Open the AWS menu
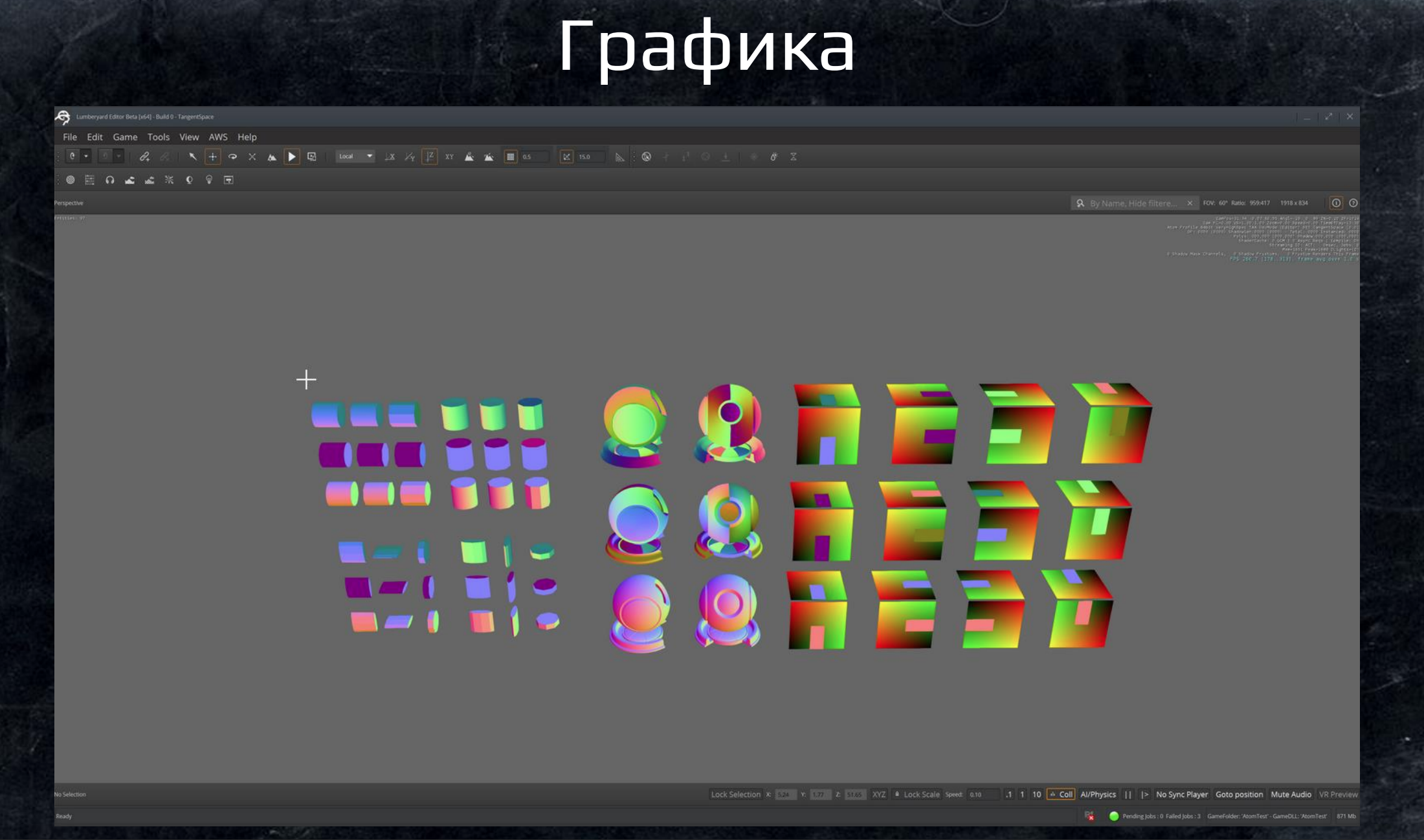Image resolution: width=1424 pixels, height=840 pixels. 218,137
